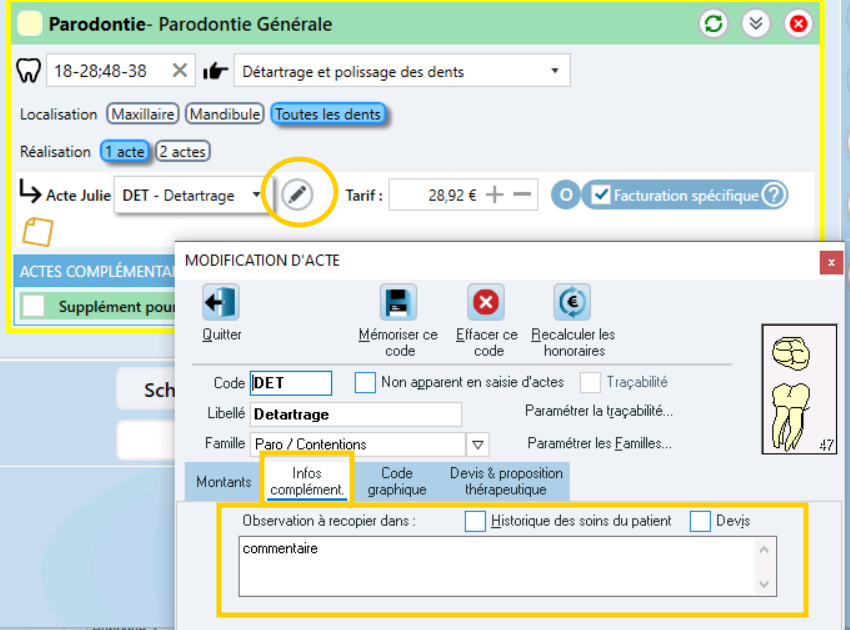Expand DET - Detartrage act dropdown
The height and width of the screenshot is (630, 850).
pyautogui.click(x=256, y=194)
